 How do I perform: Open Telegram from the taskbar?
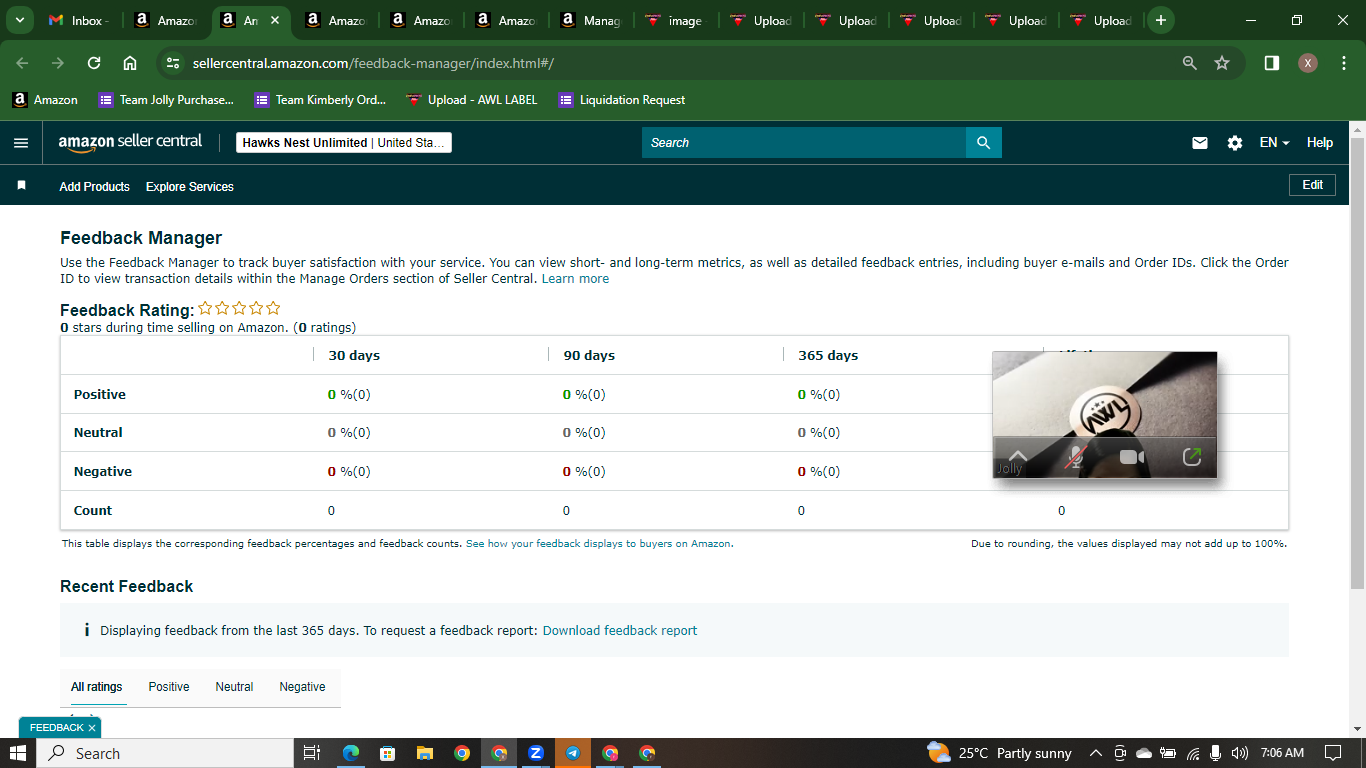573,753
